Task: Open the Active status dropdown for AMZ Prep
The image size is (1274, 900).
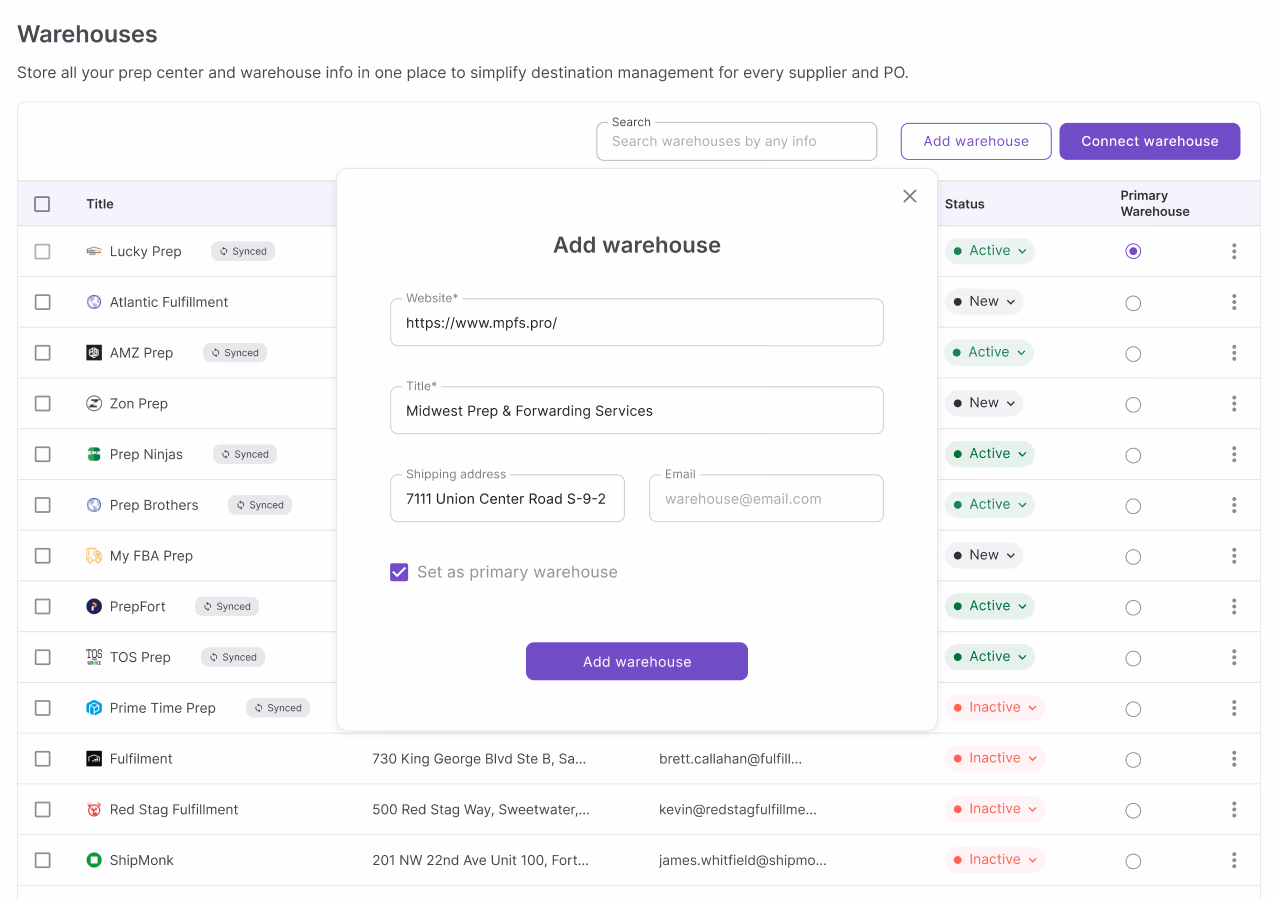Action: [989, 352]
